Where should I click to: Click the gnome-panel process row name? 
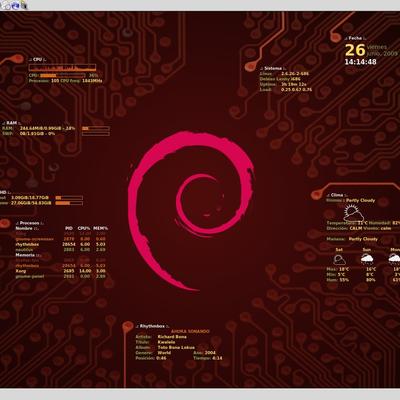click(30, 276)
